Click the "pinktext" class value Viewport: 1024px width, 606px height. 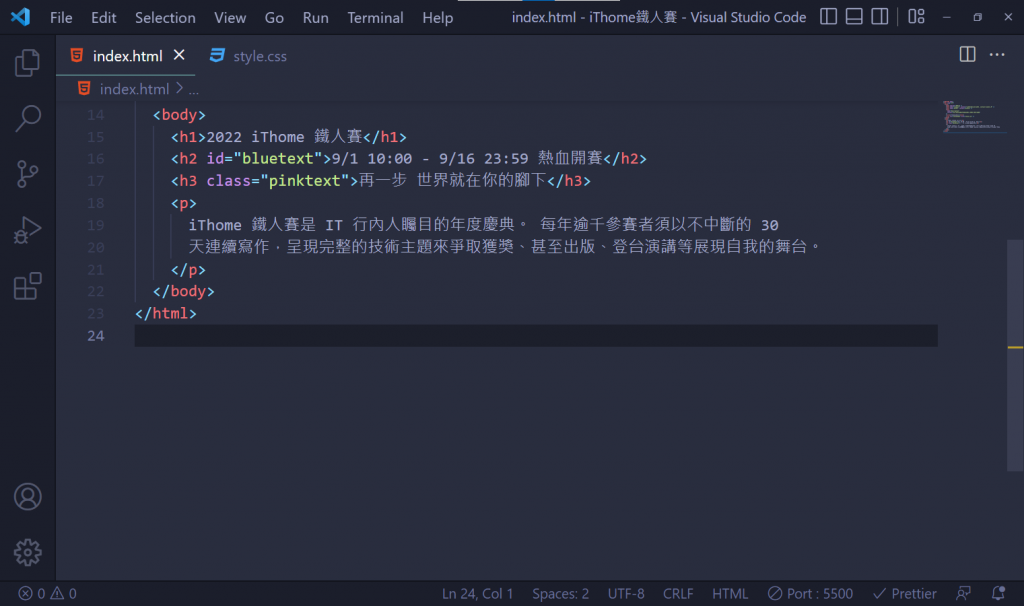[305, 181]
